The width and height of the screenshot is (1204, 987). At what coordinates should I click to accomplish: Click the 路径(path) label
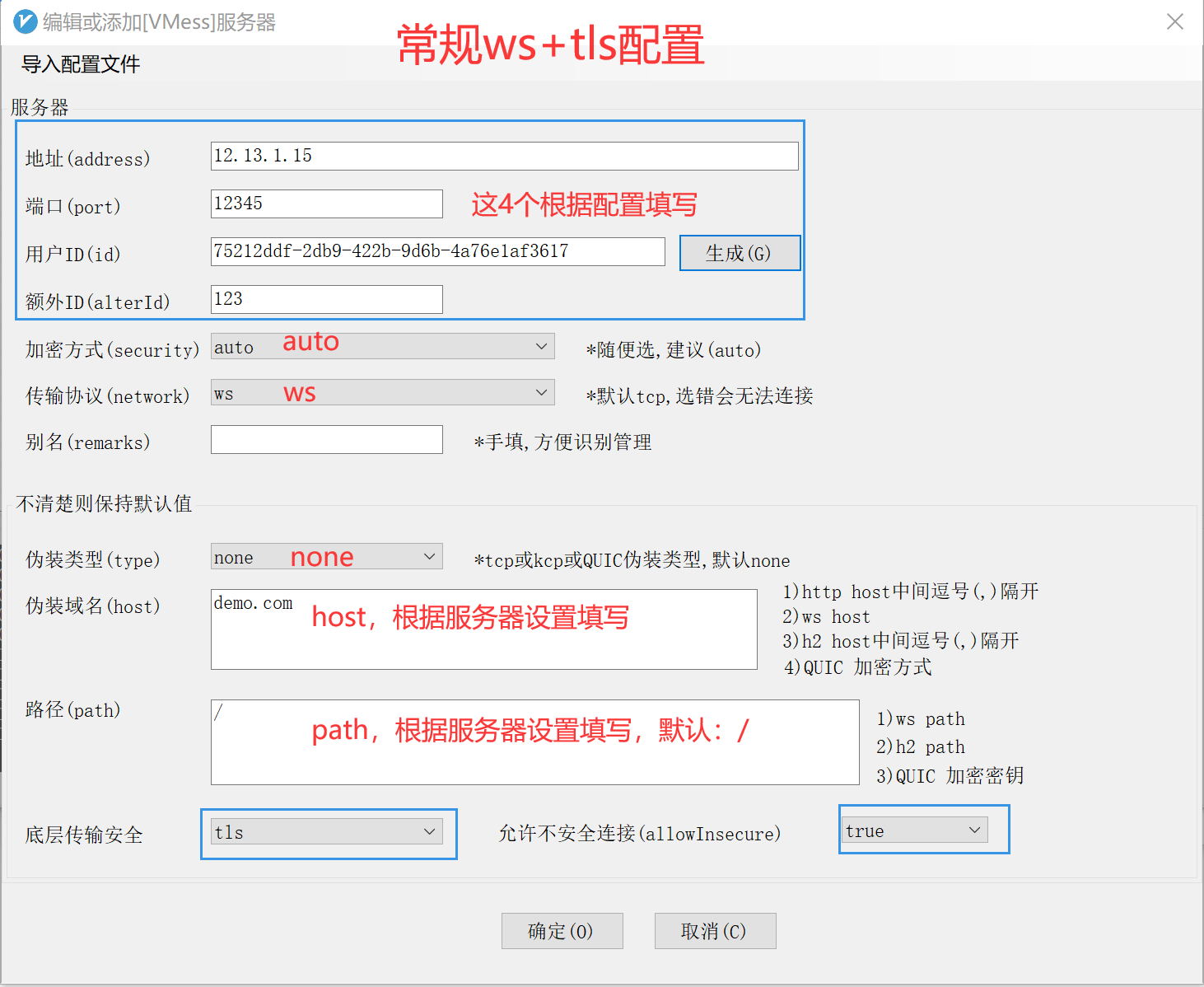(73, 709)
